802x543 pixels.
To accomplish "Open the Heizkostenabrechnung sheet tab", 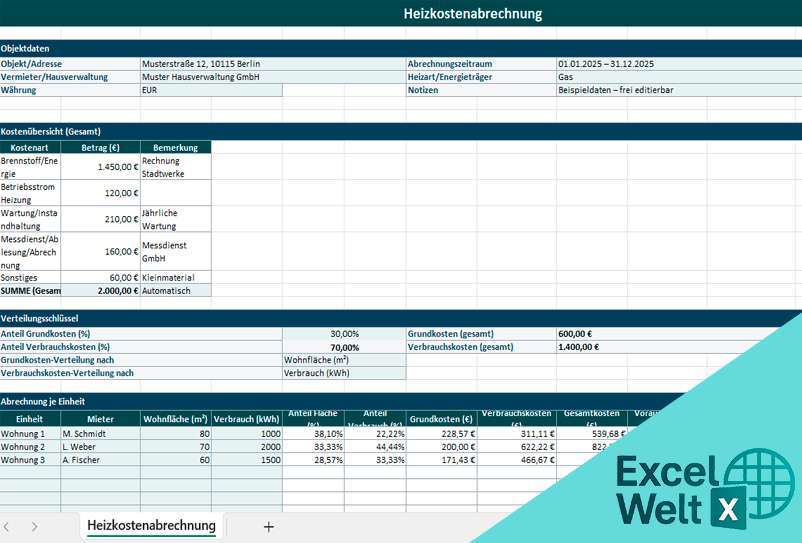I will (151, 526).
